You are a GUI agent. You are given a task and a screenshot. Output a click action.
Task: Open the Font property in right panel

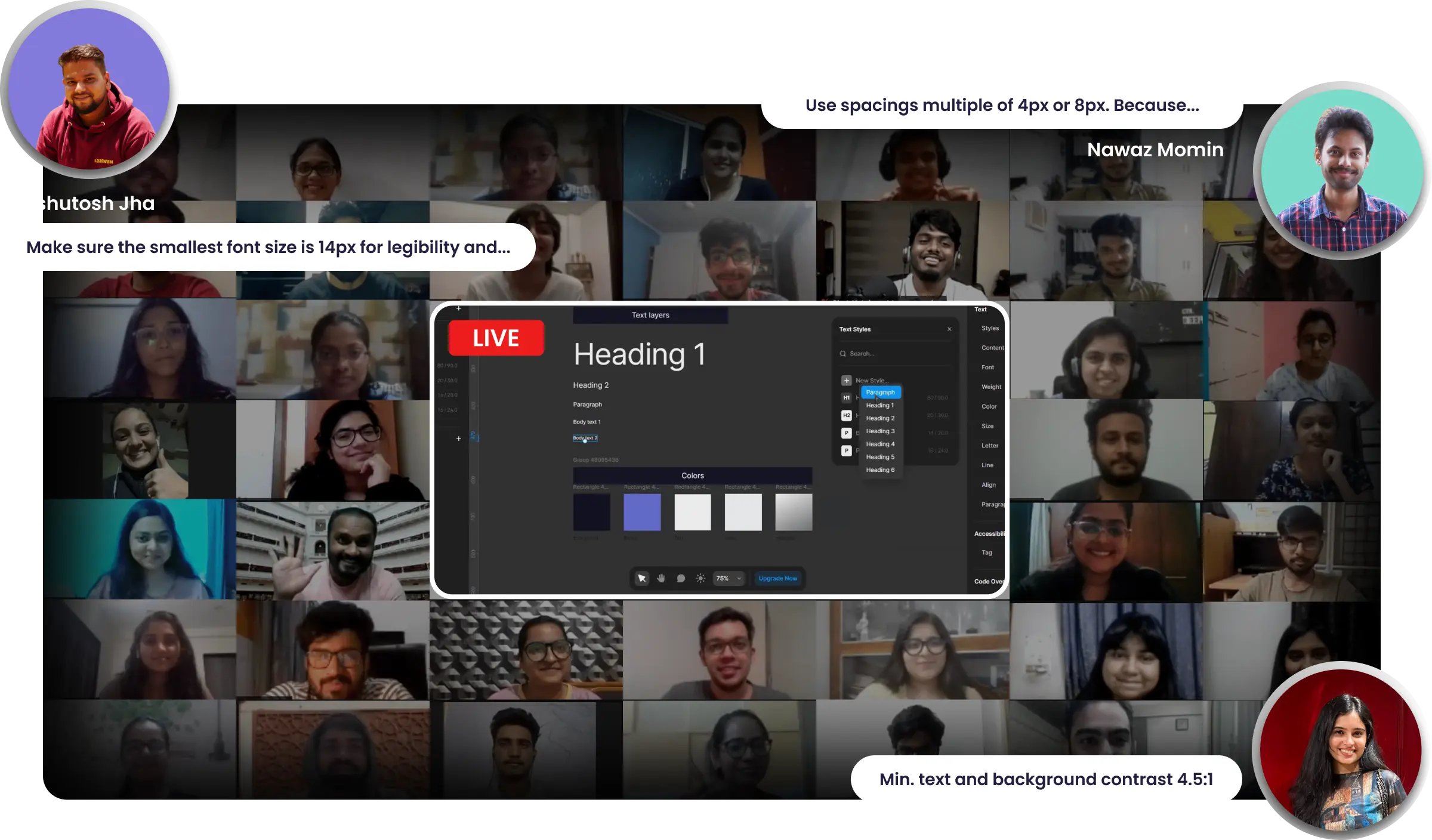tap(987, 367)
